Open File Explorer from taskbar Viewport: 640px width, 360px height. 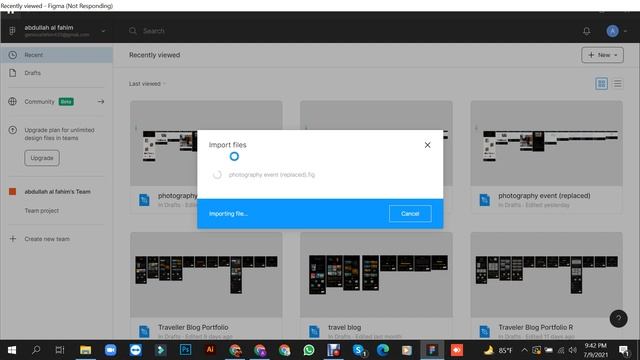pyautogui.click(x=85, y=350)
